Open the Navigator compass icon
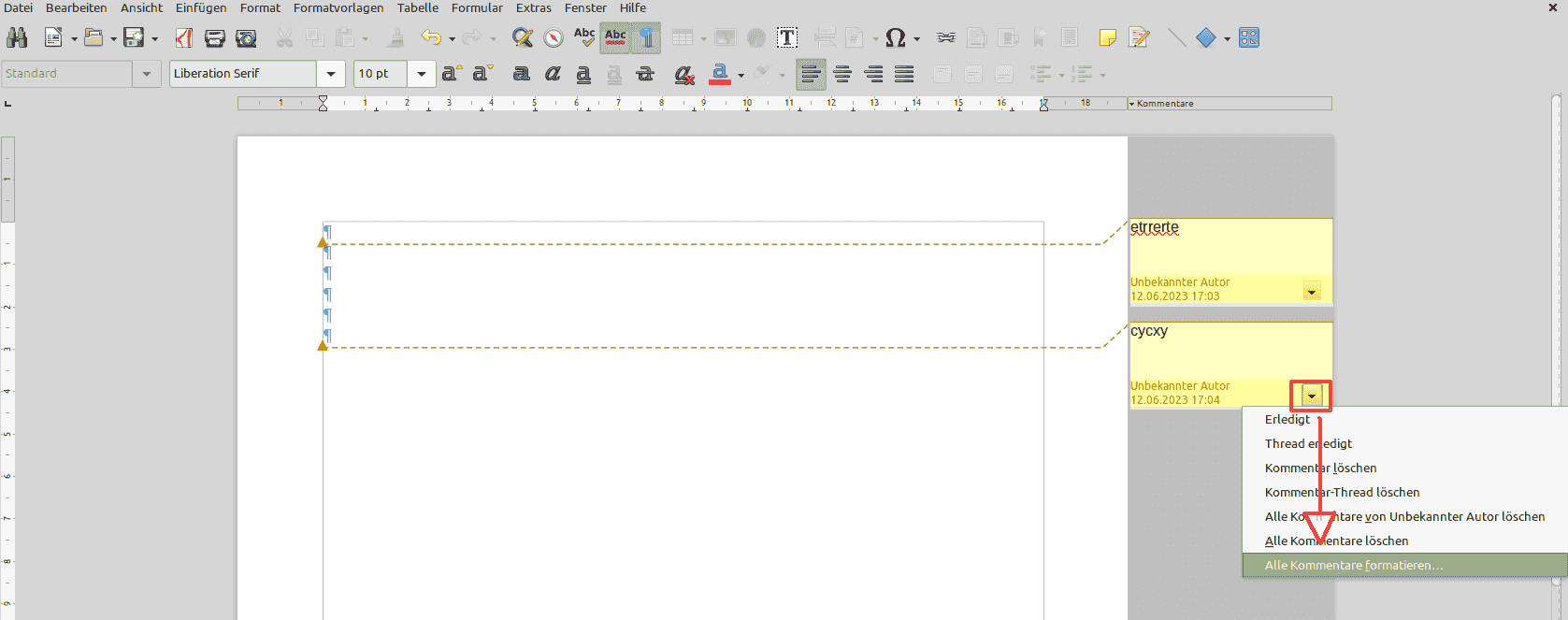The width and height of the screenshot is (1568, 620). (554, 37)
